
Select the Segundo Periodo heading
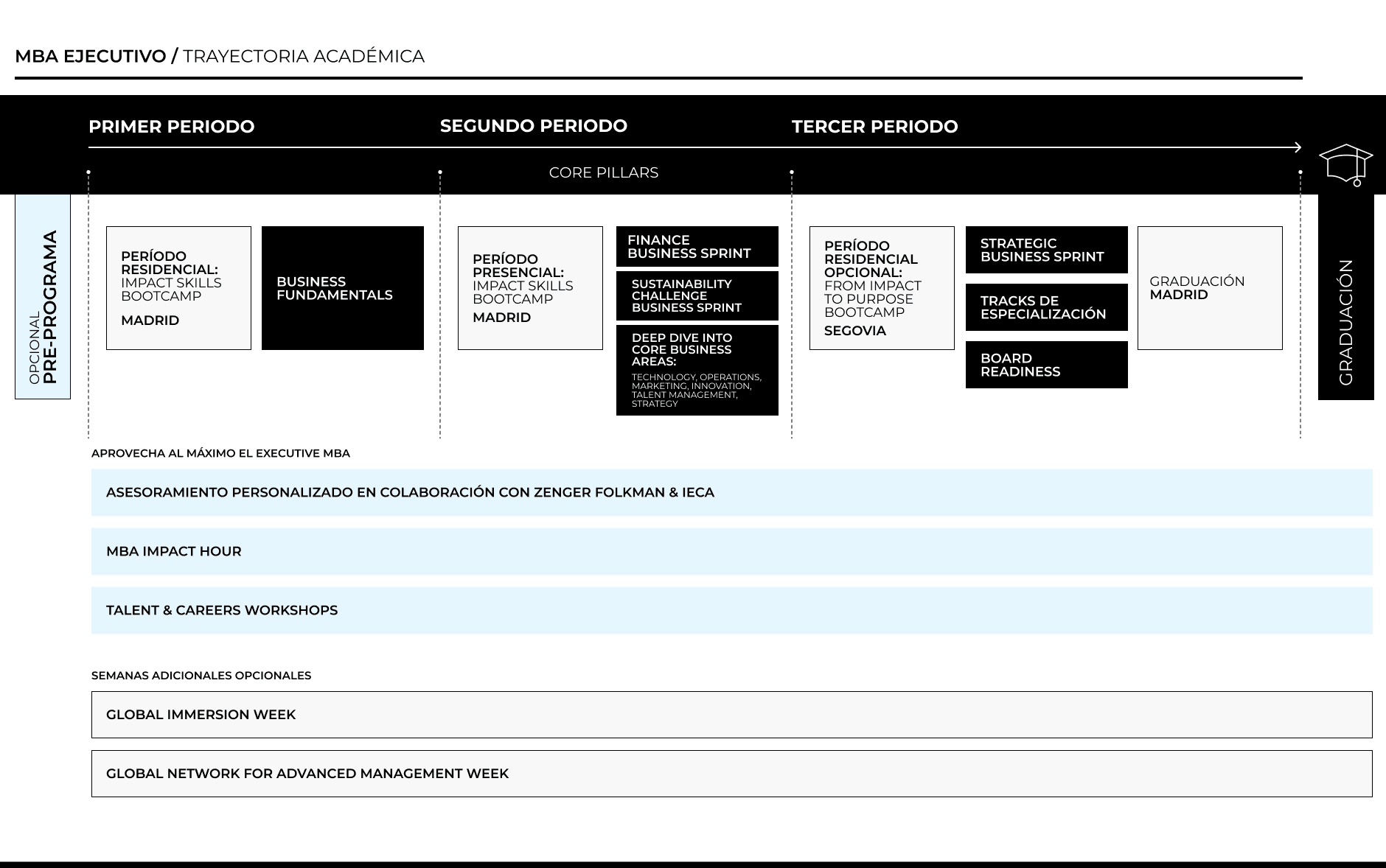534,126
